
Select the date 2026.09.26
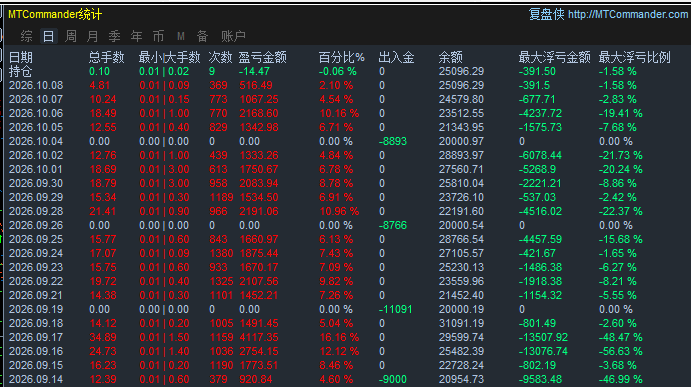point(36,225)
